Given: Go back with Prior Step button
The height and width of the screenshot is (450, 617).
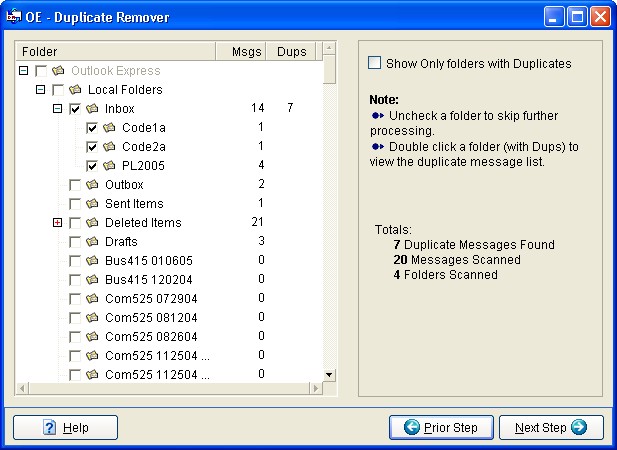Looking at the screenshot, I should coord(441,428).
